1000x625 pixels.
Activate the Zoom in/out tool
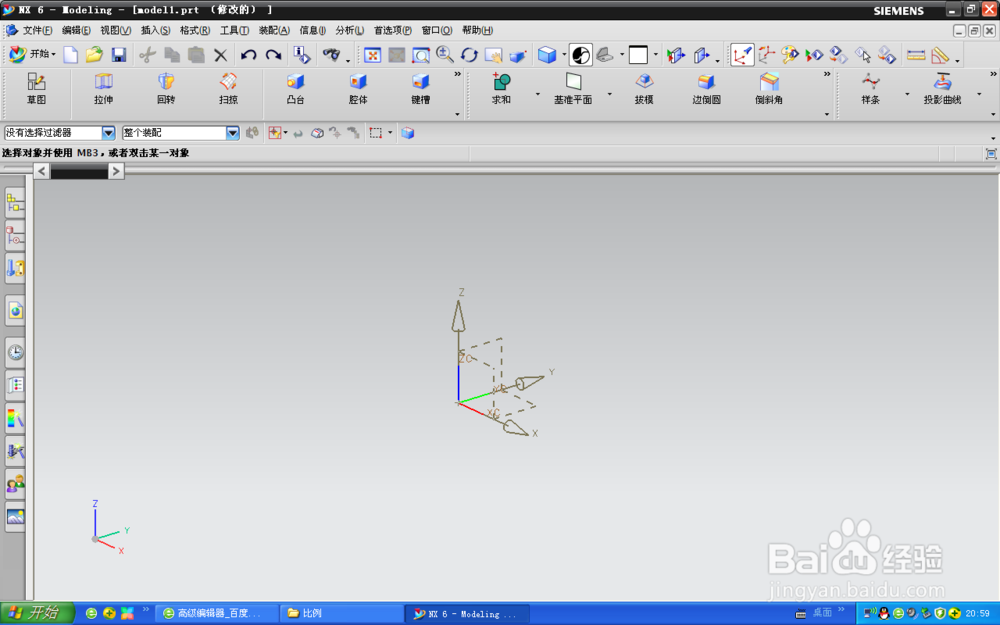point(445,55)
